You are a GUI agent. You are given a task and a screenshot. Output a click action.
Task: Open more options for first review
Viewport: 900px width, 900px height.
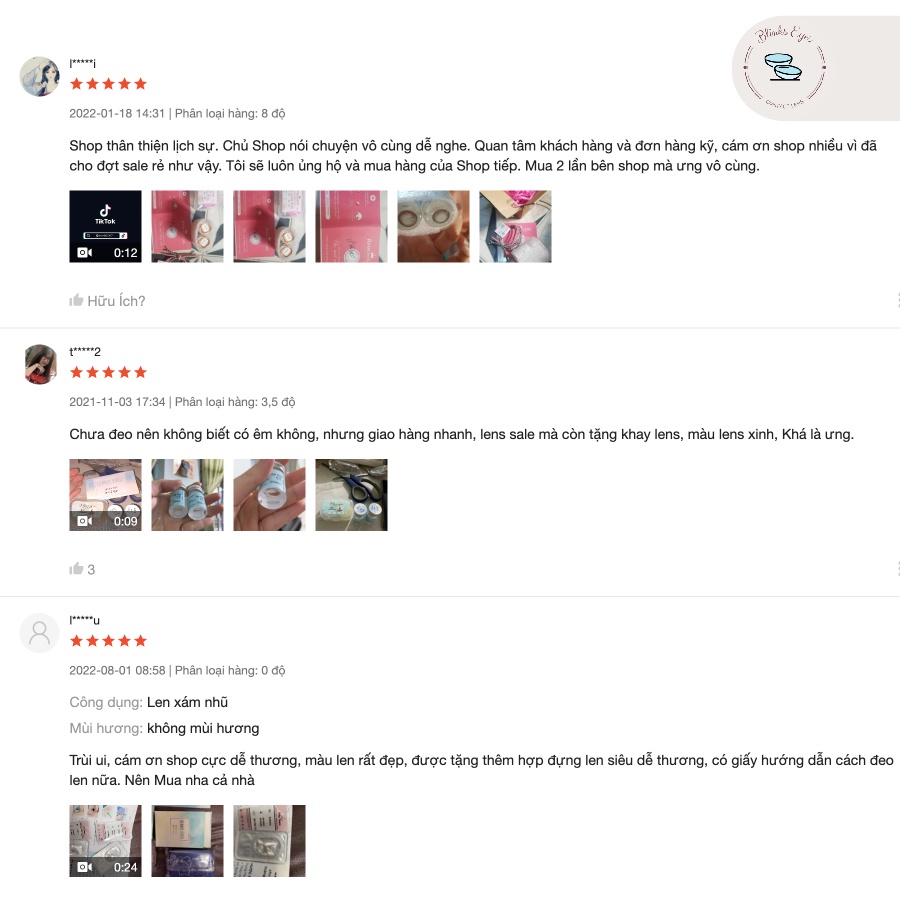(897, 300)
